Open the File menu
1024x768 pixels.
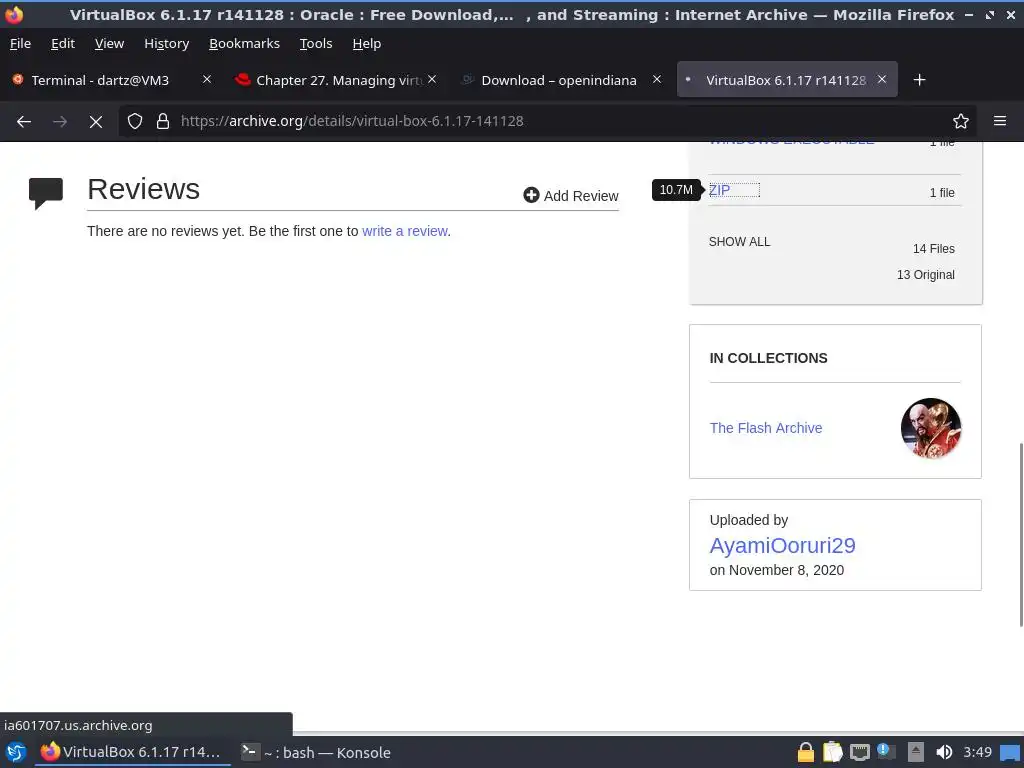(20, 44)
